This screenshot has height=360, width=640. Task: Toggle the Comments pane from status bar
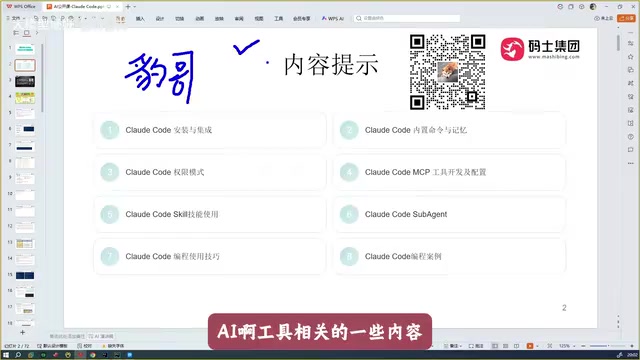476,346
